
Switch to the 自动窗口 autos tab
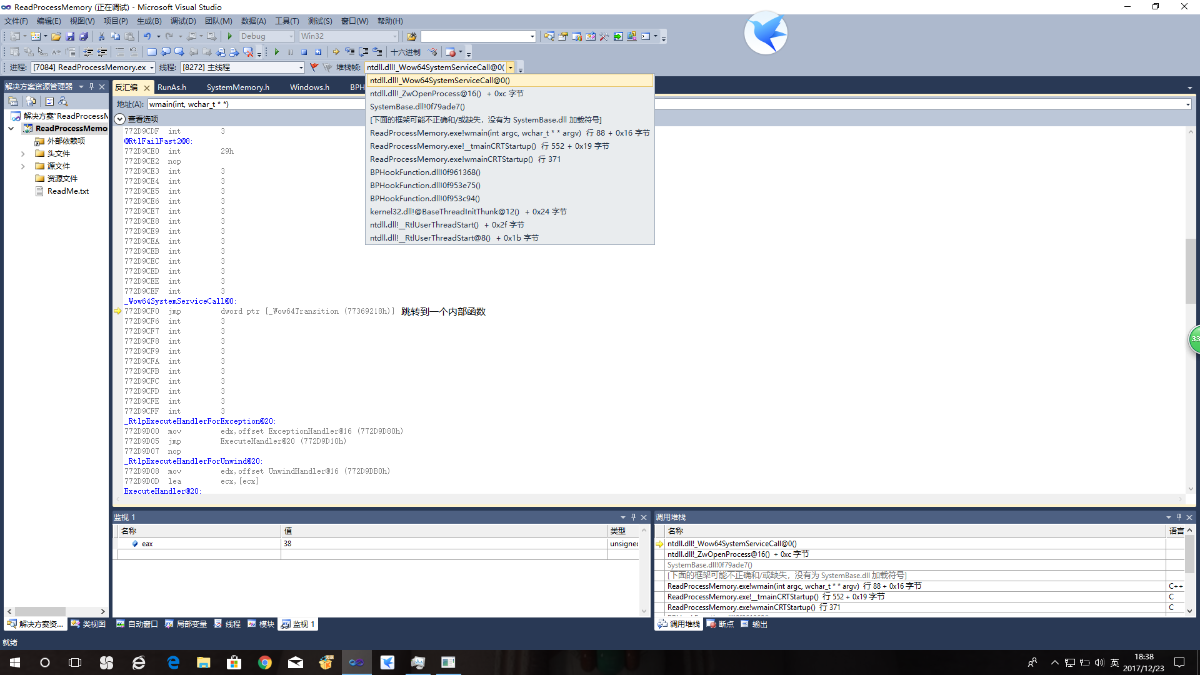[x=136, y=624]
